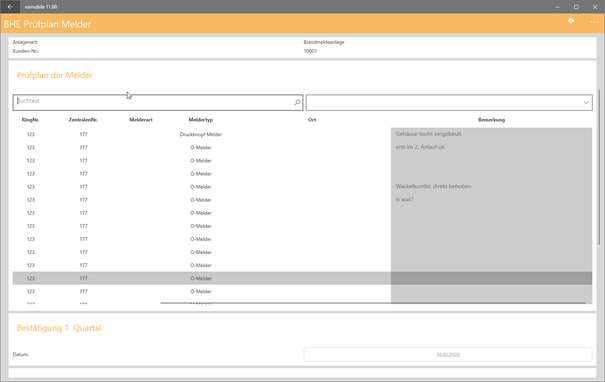Click the search magnifier icon
The image size is (605, 382).
297,102
